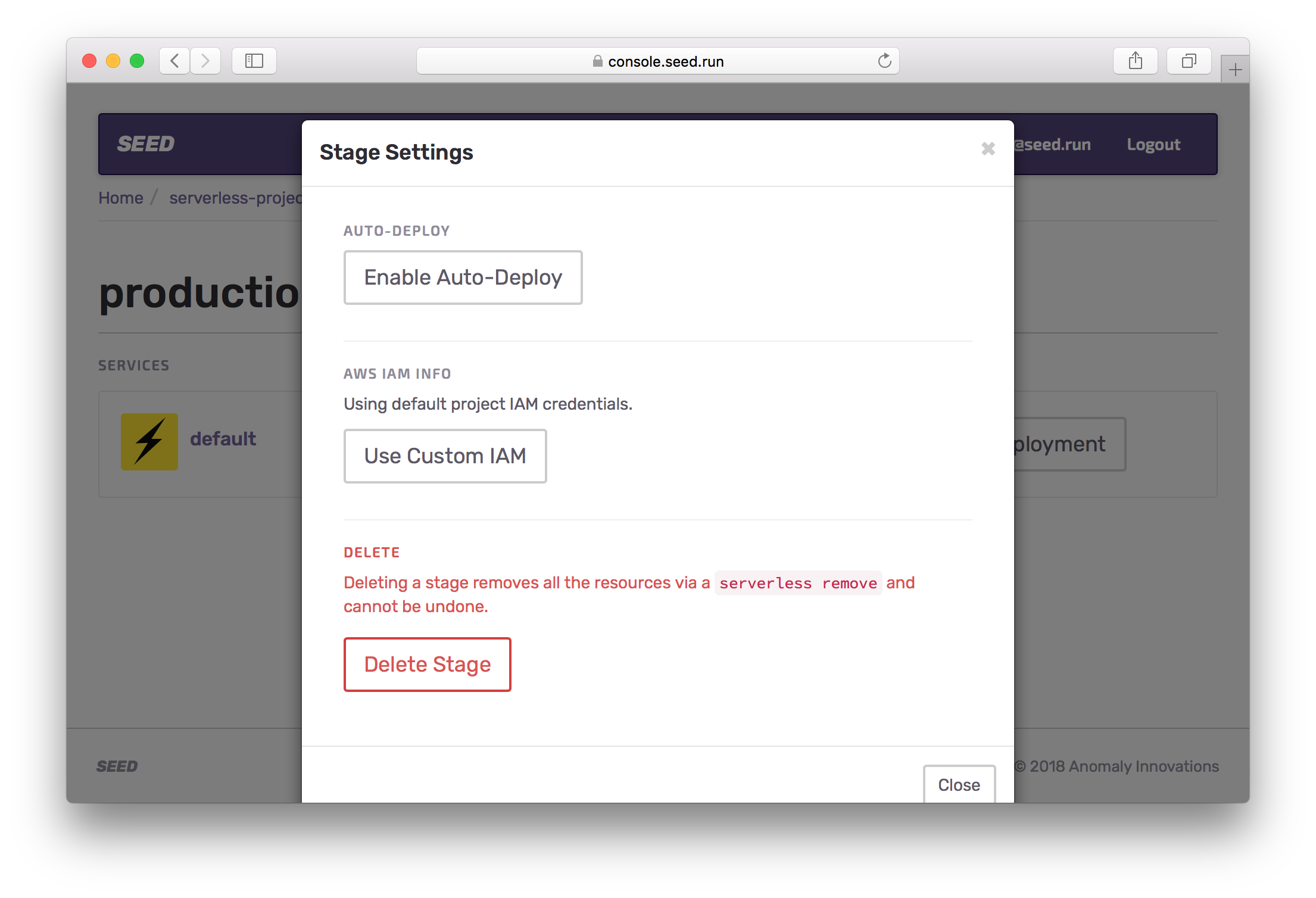Click the browser back arrow
Image resolution: width=1316 pixels, height=898 pixels.
tap(174, 61)
